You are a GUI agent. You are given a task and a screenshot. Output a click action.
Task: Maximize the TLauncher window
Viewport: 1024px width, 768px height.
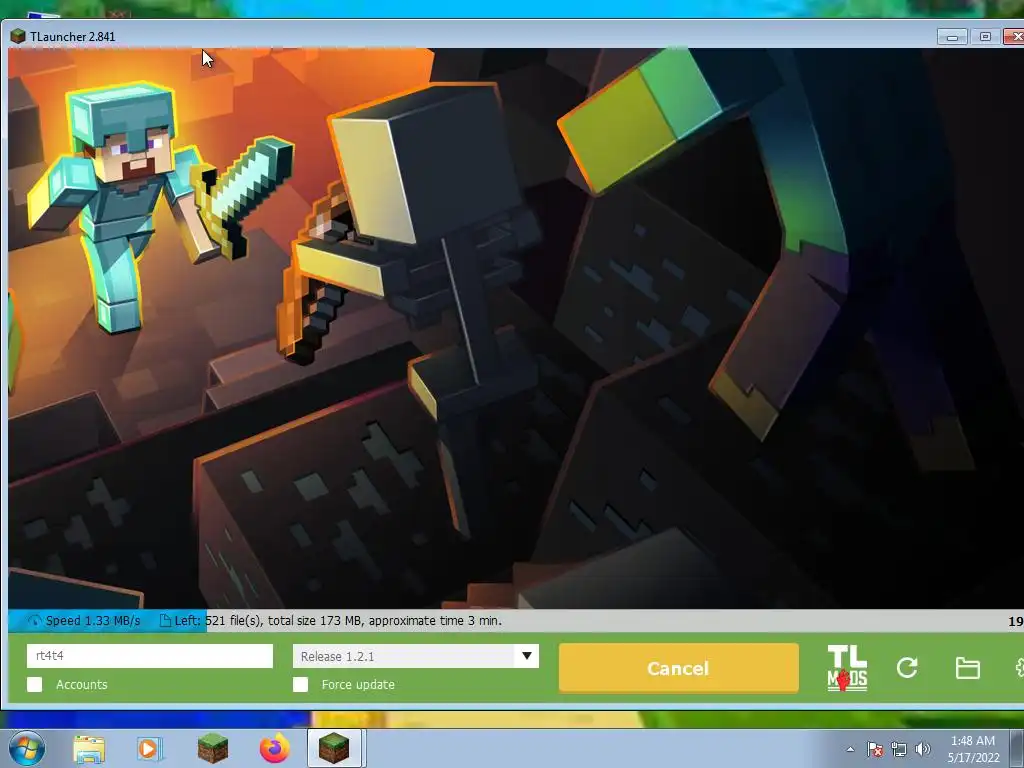point(985,37)
